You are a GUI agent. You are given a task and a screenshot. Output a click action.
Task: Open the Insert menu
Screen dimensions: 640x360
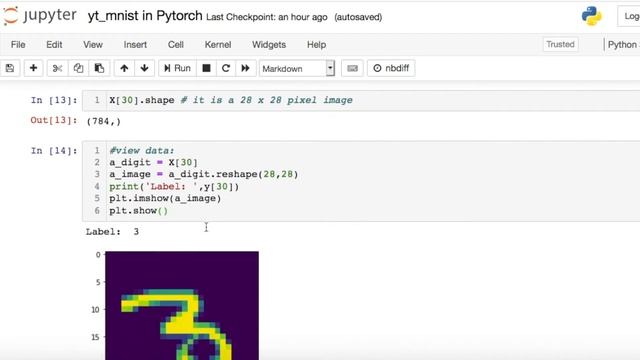[x=135, y=44]
